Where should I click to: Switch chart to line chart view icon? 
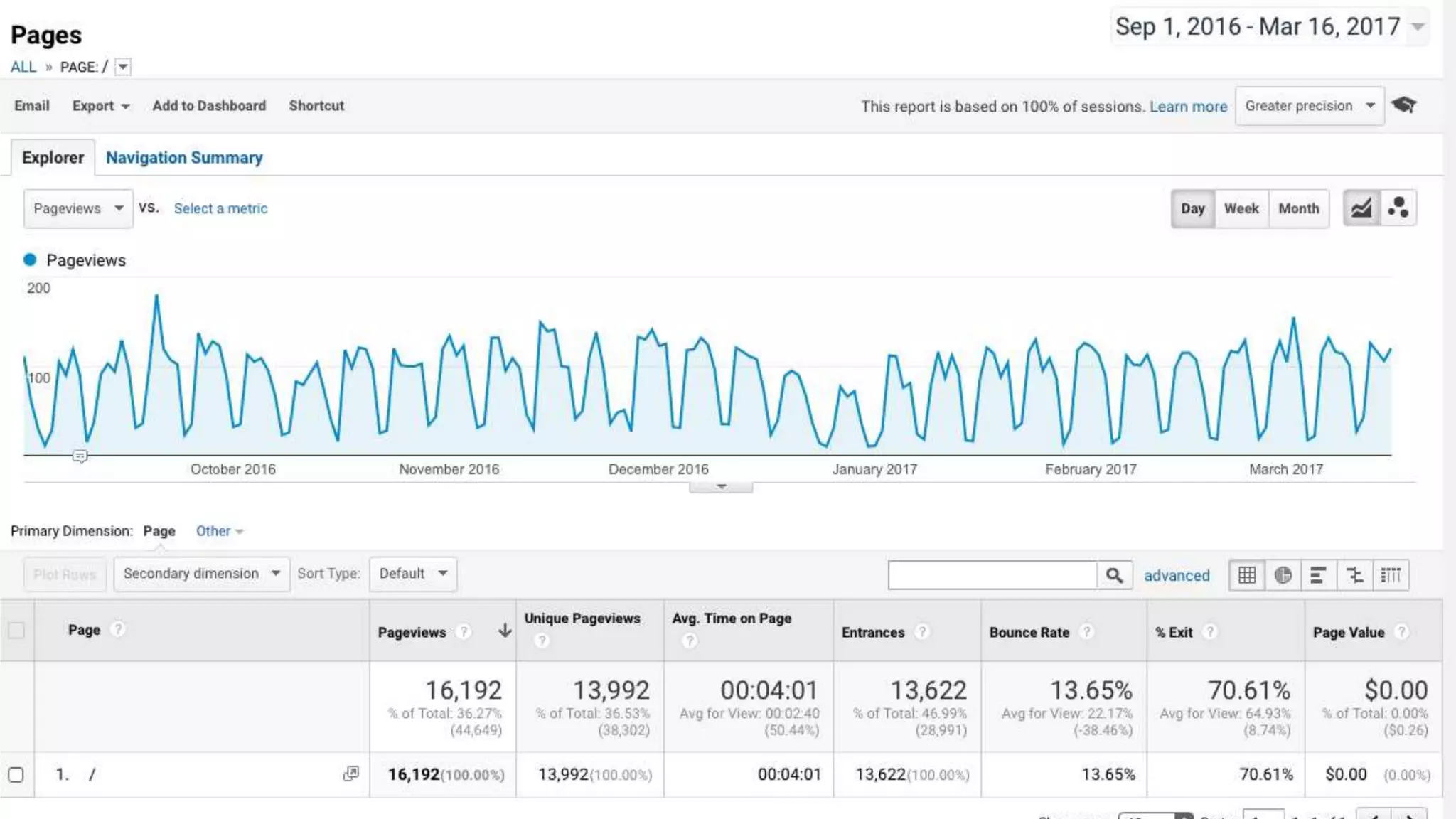coord(1361,208)
